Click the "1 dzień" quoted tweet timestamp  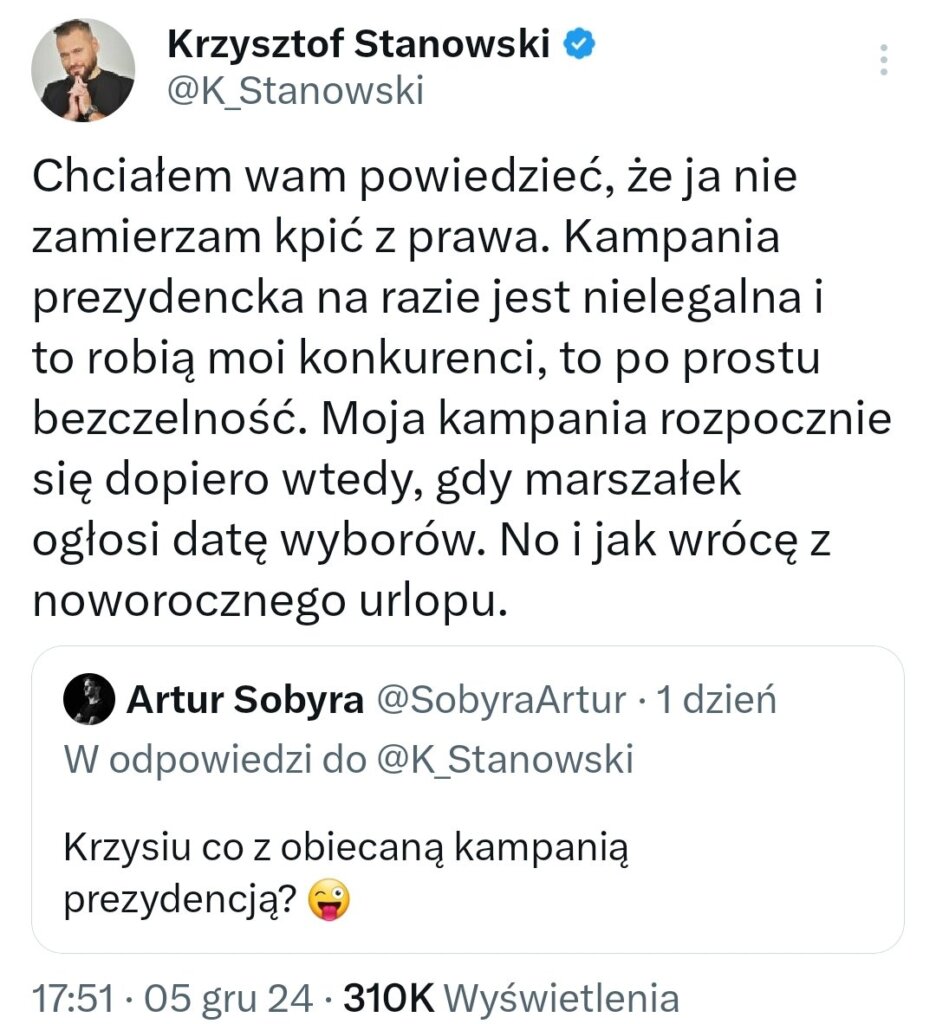716,700
